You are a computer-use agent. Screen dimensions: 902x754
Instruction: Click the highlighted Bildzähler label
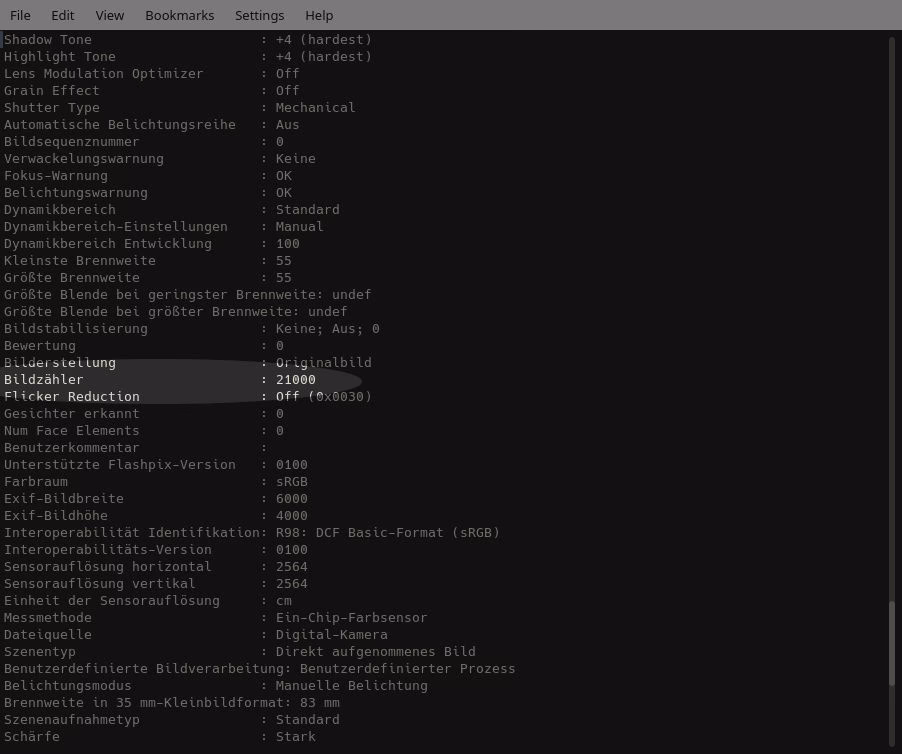(44, 380)
